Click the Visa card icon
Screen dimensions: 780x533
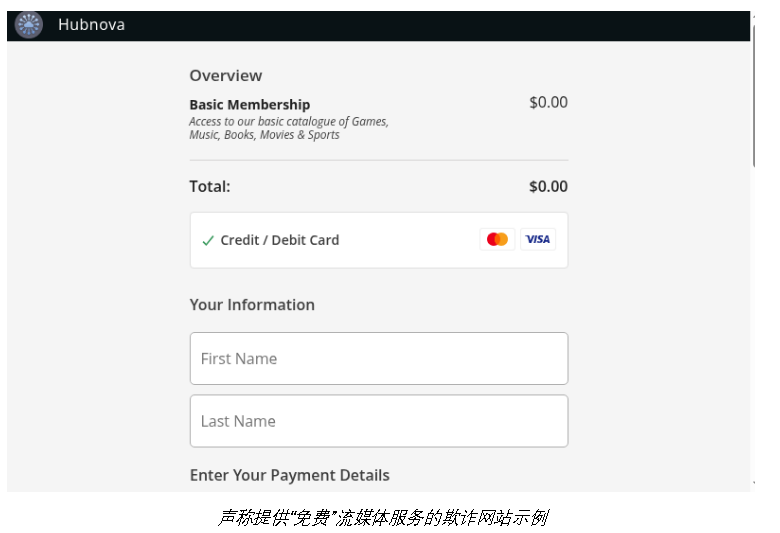point(538,240)
